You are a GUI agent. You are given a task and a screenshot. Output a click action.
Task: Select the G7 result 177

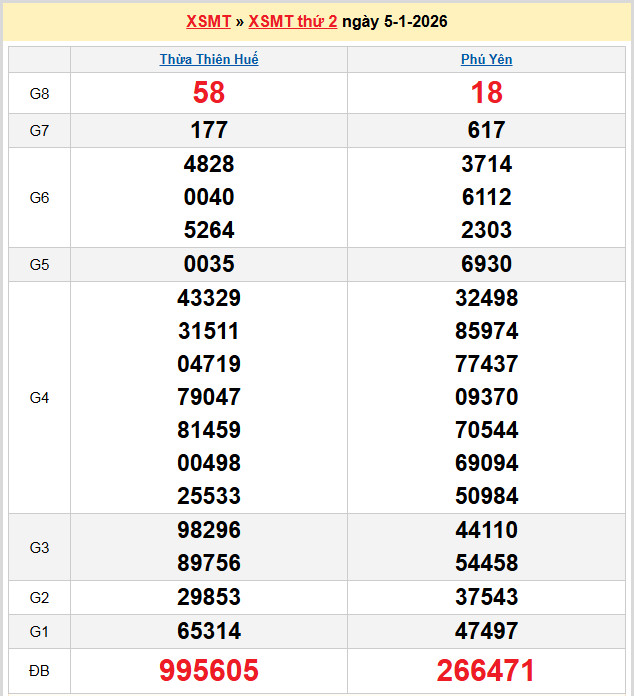(x=209, y=130)
